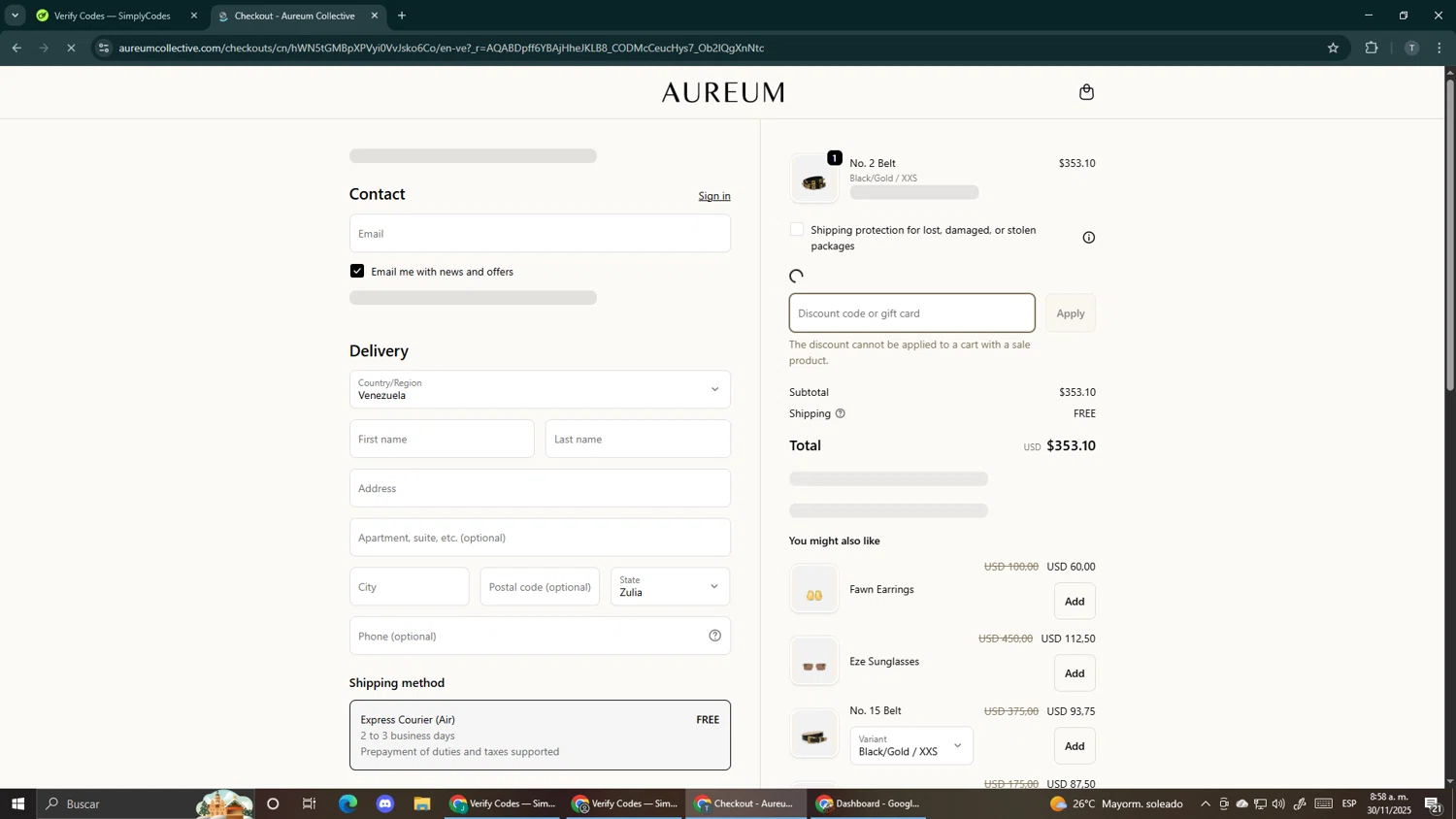Select Express Courier (Air) shipping method

[540, 736]
